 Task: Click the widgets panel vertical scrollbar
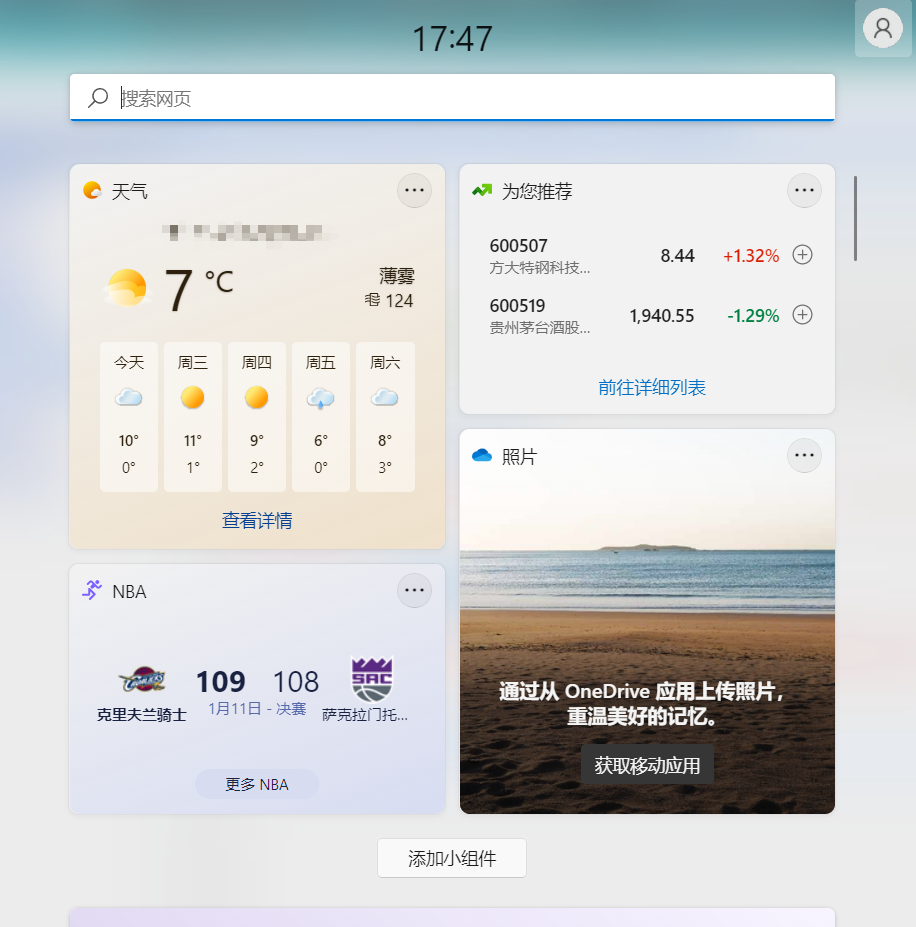[x=855, y=218]
